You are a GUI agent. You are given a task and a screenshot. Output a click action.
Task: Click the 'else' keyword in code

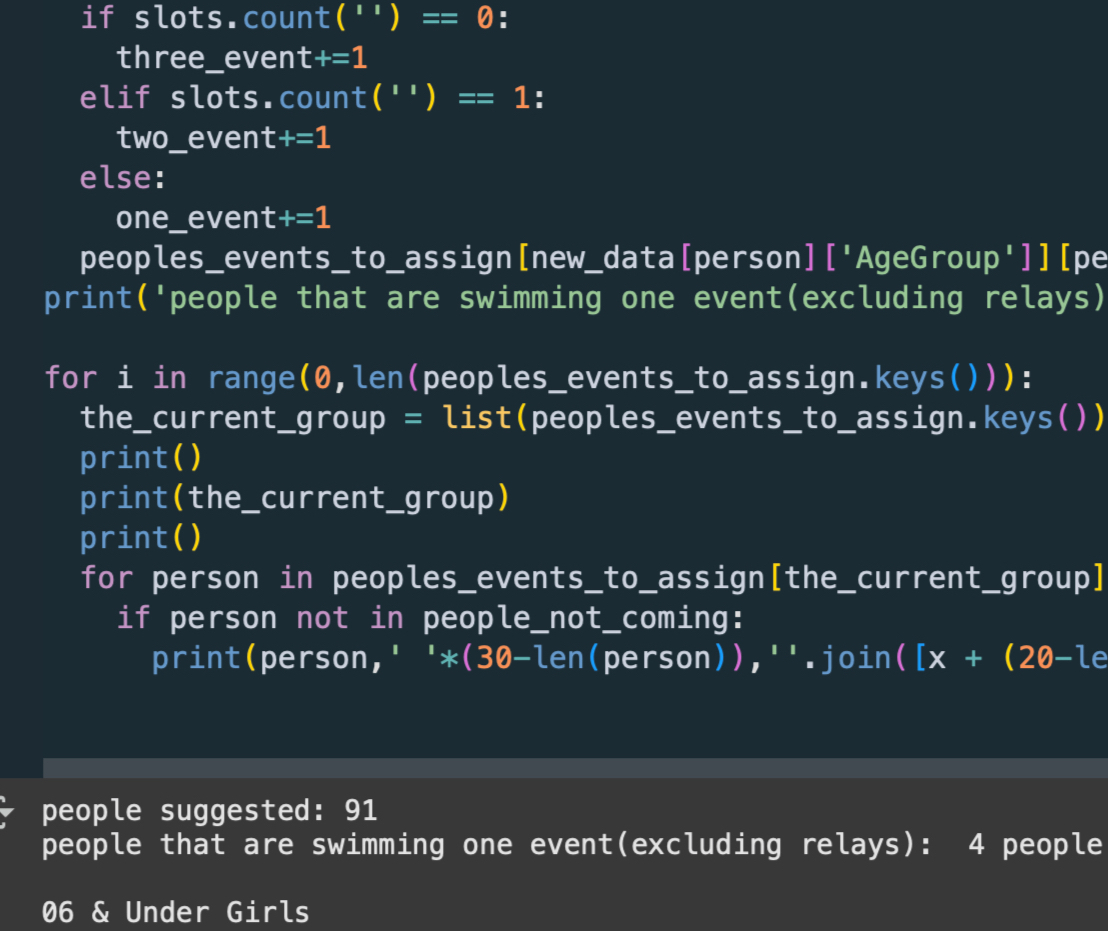[x=115, y=178]
